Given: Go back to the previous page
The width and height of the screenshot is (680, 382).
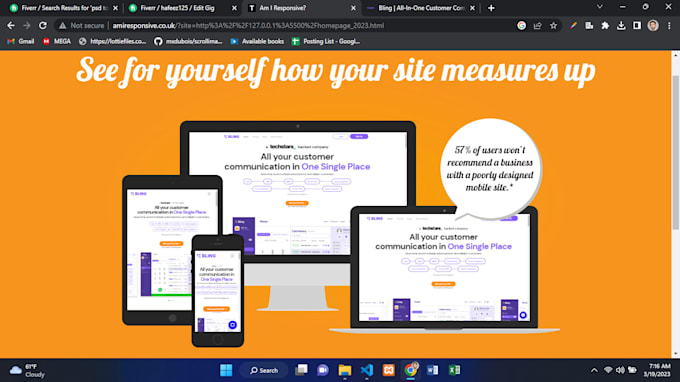Looking at the screenshot, I should pos(11,26).
